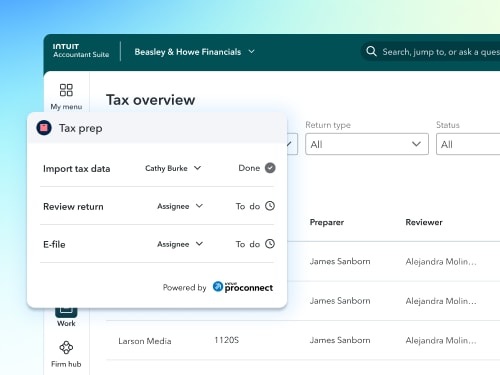Click the Done status text
Image resolution: width=500 pixels, height=375 pixels.
[x=249, y=168]
